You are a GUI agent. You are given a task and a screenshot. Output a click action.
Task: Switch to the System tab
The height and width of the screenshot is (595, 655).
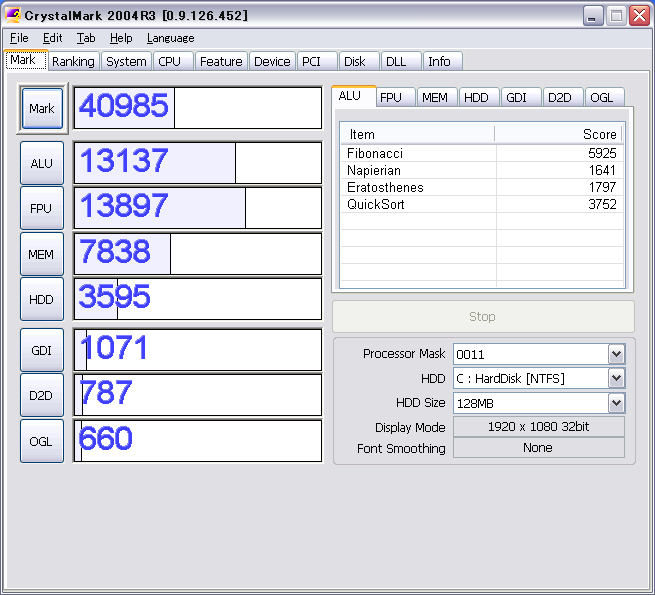[126, 61]
